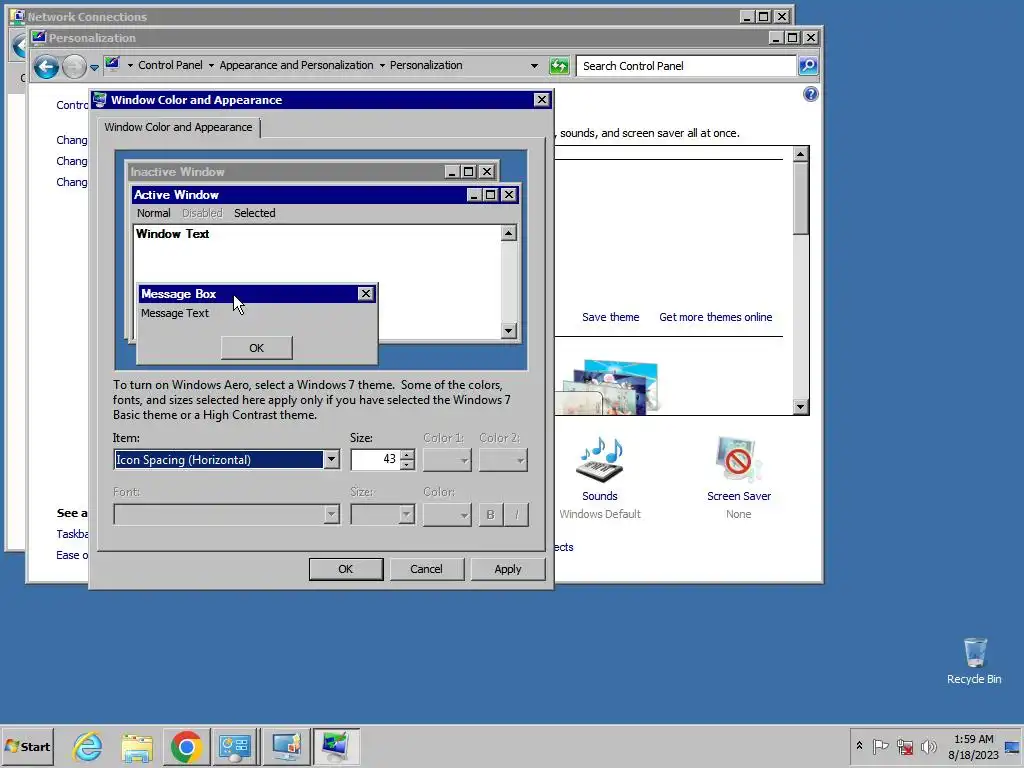The width and height of the screenshot is (1024, 768).
Task: Open the Font Color swatch dropdown
Action: click(447, 515)
